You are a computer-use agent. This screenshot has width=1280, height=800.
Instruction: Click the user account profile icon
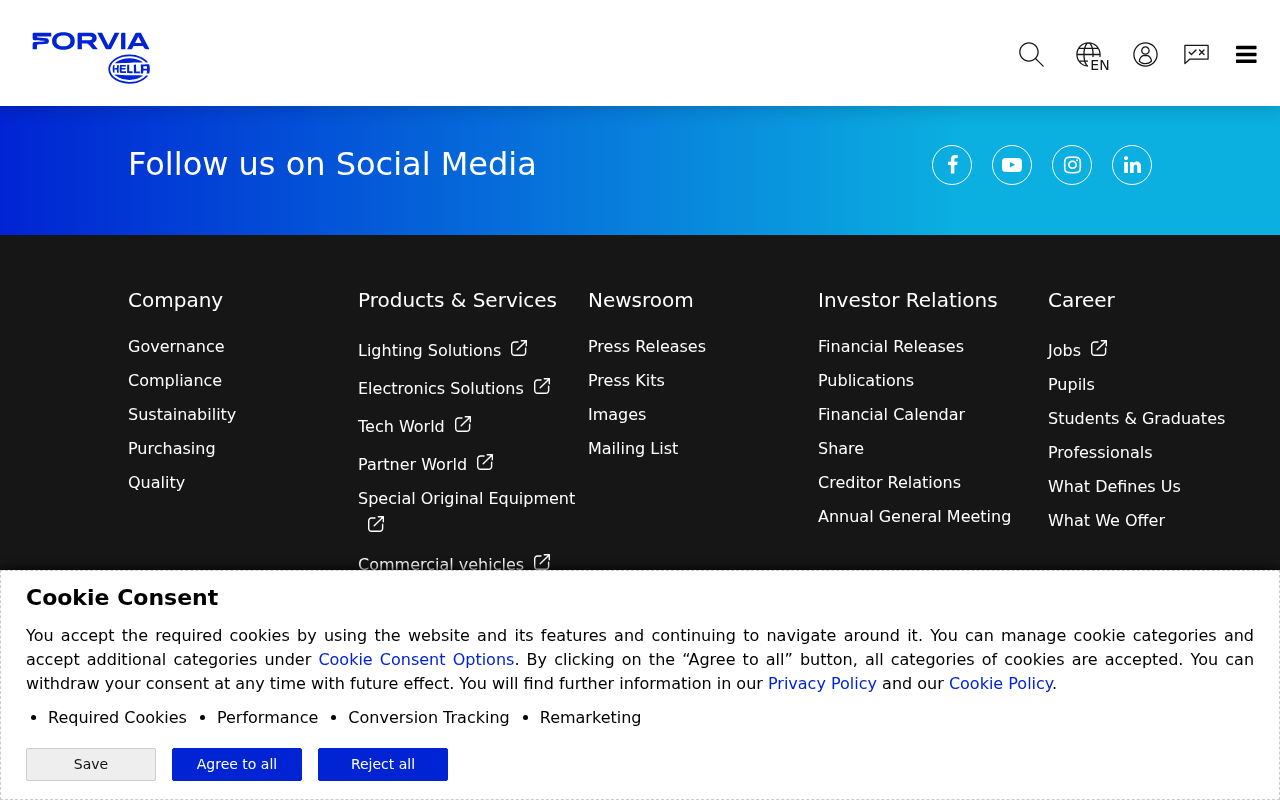click(x=1145, y=55)
